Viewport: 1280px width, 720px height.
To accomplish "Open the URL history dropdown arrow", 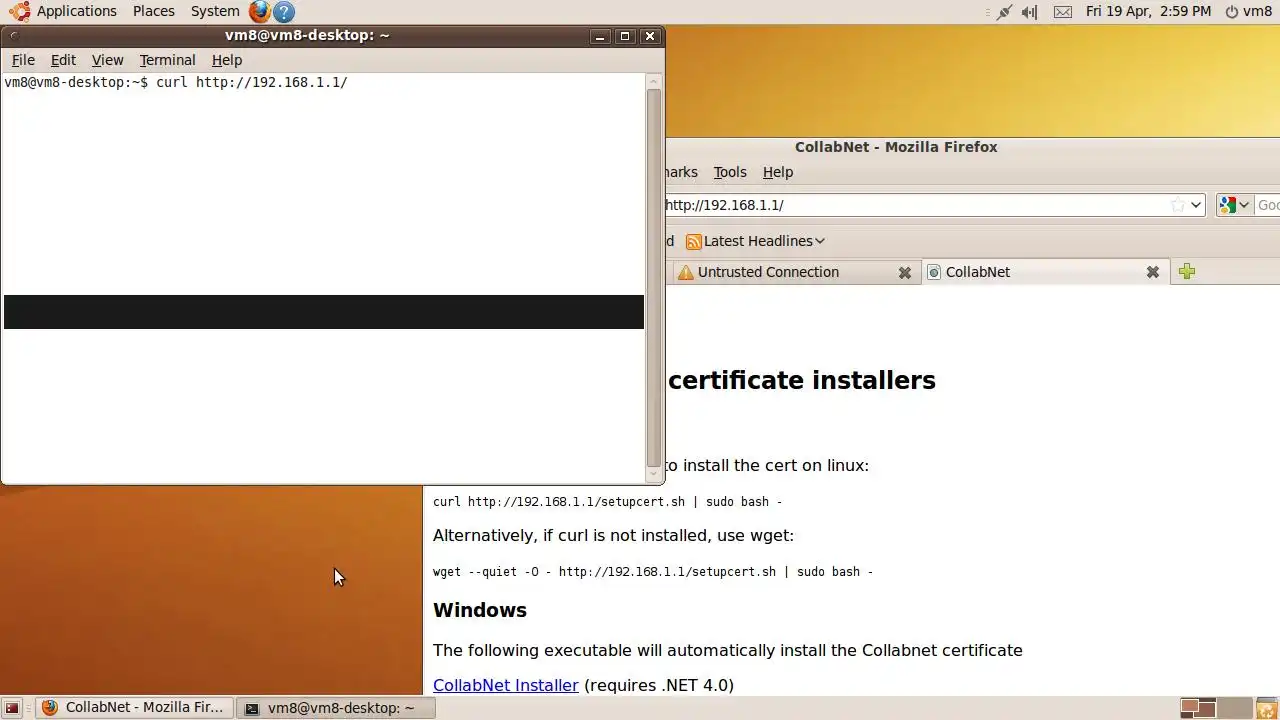I will tap(1196, 205).
